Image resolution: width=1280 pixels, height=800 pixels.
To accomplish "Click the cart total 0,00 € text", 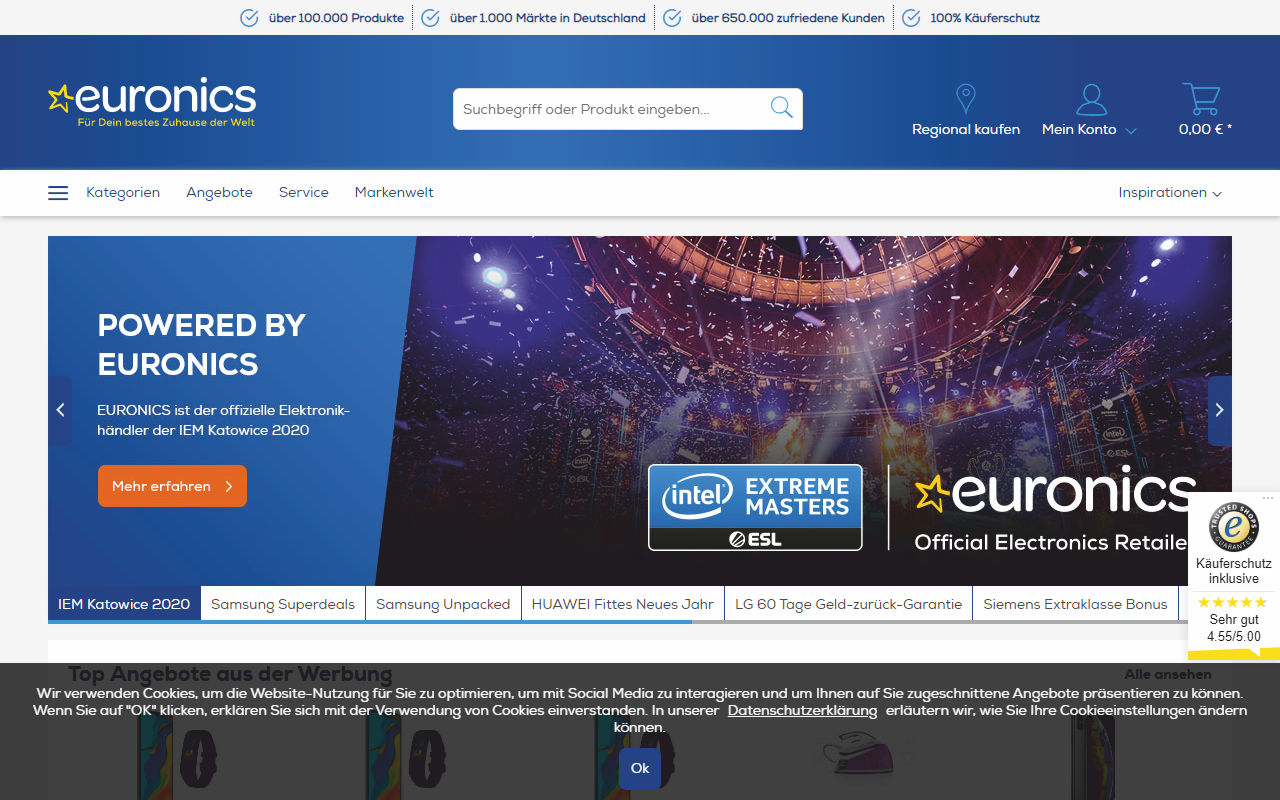I will coord(1205,130).
